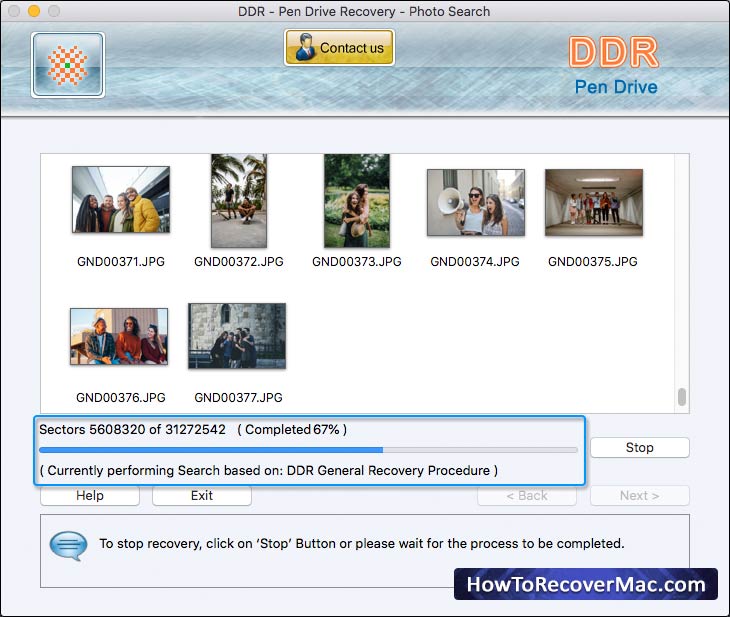This screenshot has height=617, width=730.
Task: Proceed with the Next > button
Action: pos(640,495)
